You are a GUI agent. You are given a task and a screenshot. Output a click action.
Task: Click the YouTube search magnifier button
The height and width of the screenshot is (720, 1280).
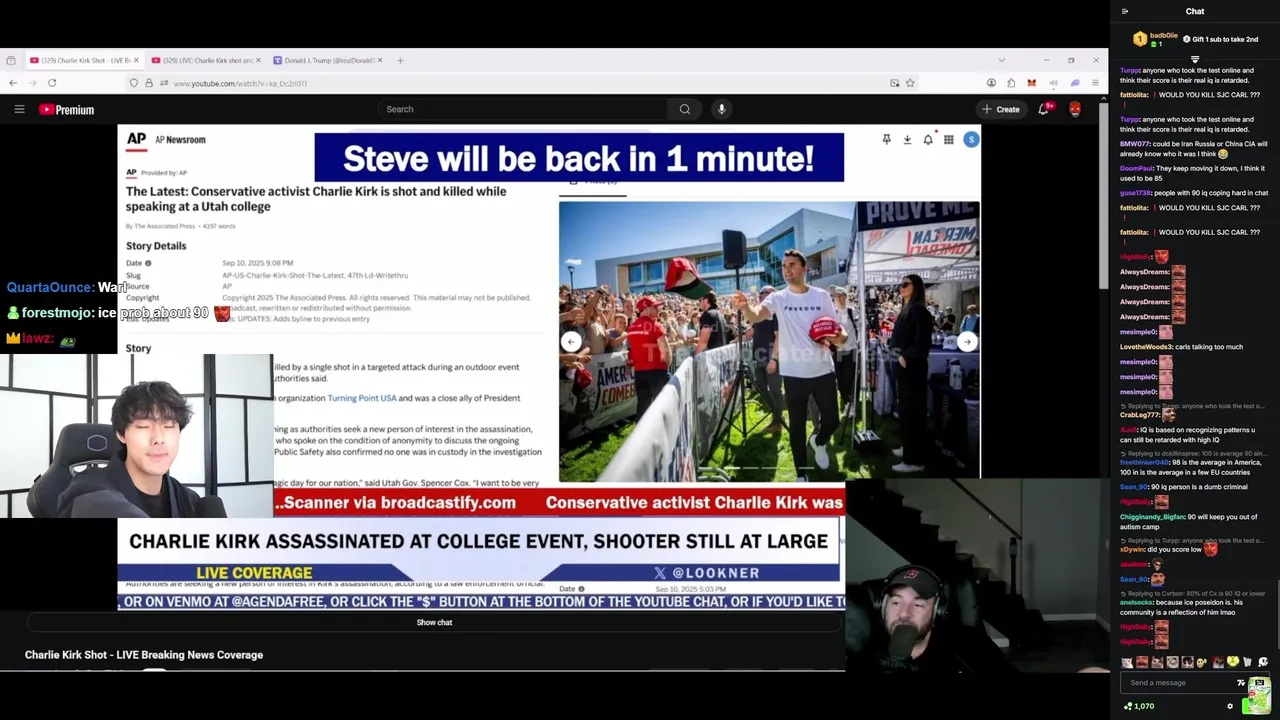(685, 109)
